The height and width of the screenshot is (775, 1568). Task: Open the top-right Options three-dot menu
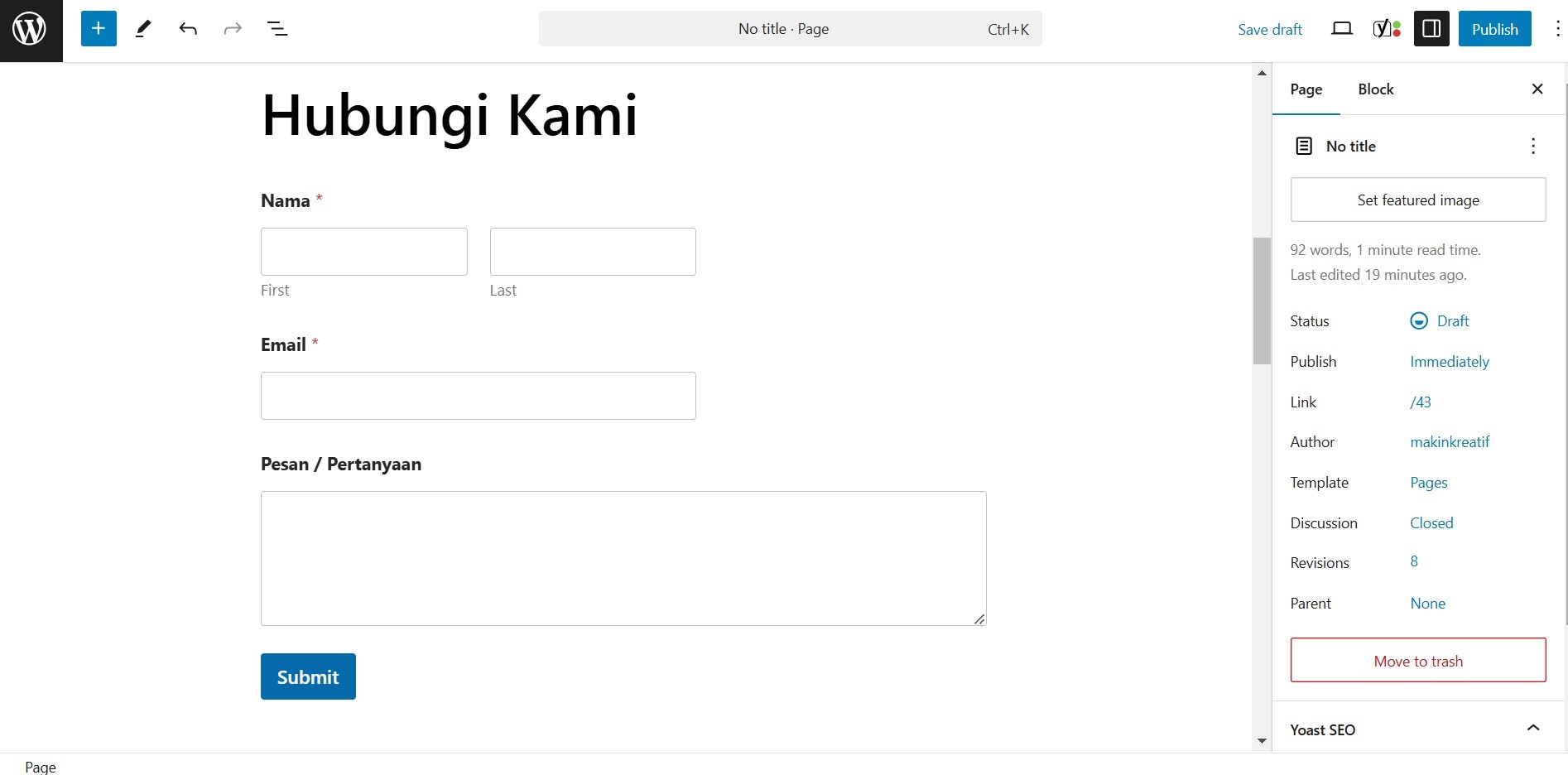1557,29
